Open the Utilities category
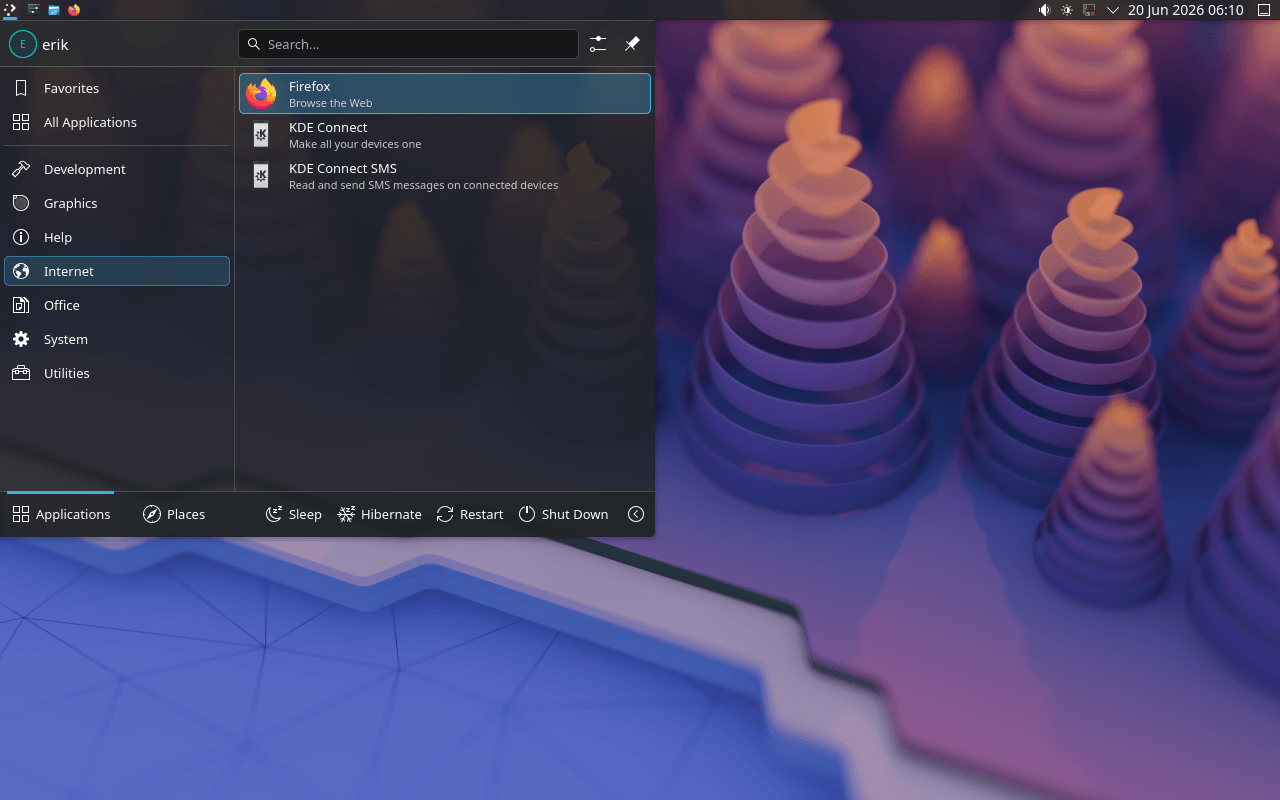 click(x=117, y=373)
